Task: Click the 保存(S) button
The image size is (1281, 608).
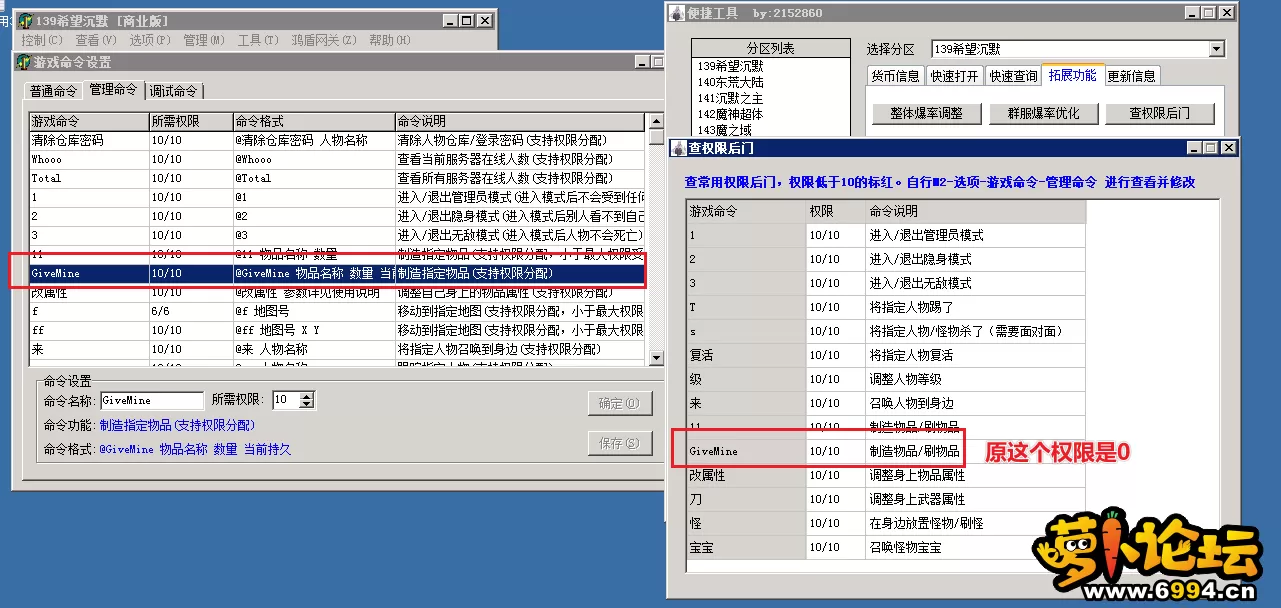Action: tap(620, 443)
